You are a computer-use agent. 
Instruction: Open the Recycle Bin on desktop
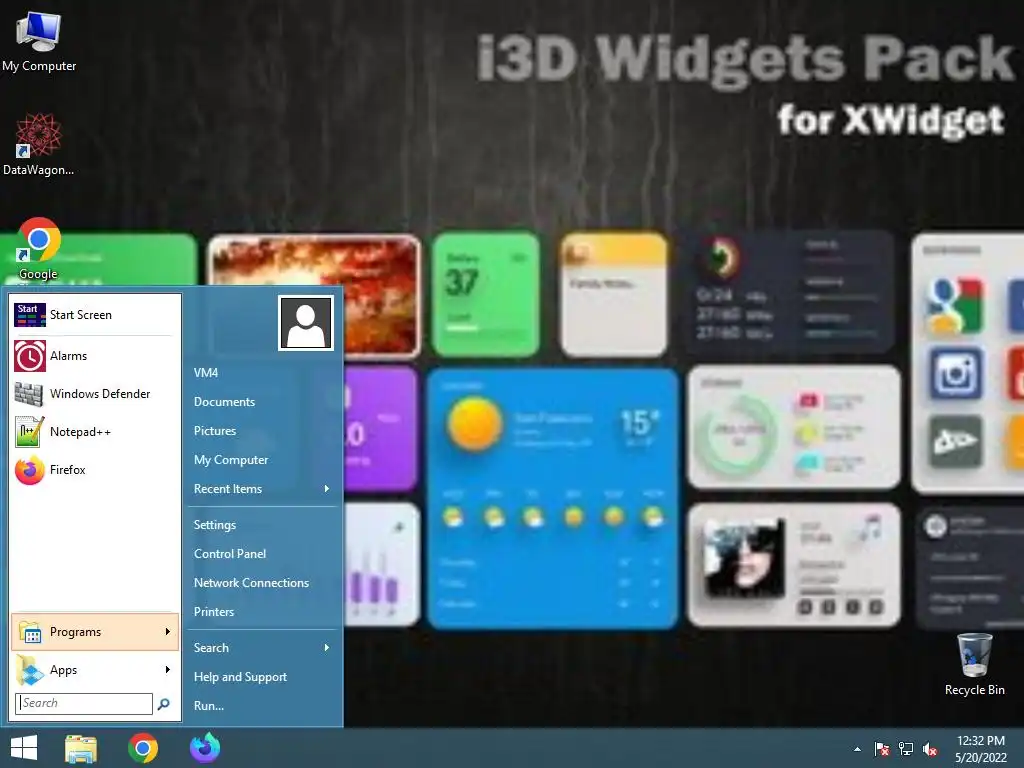tap(974, 665)
